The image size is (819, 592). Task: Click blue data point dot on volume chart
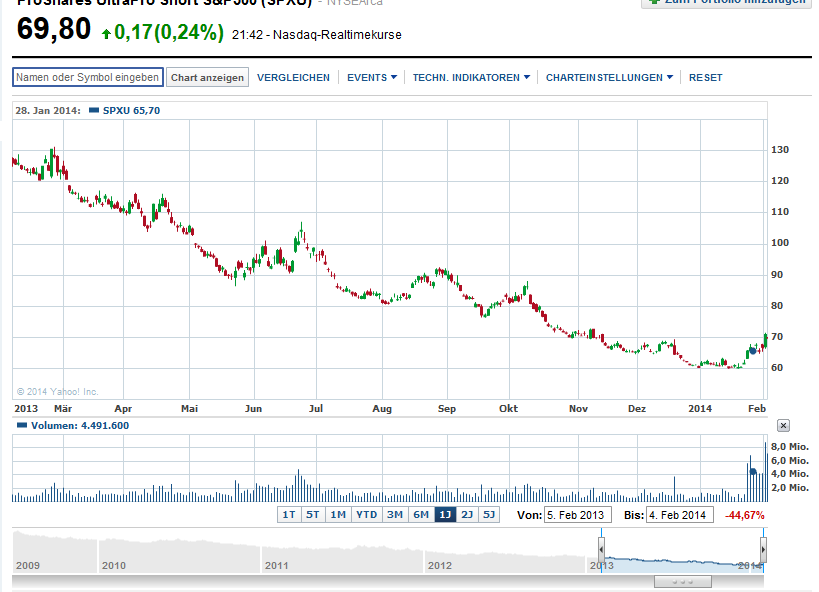pos(753,471)
